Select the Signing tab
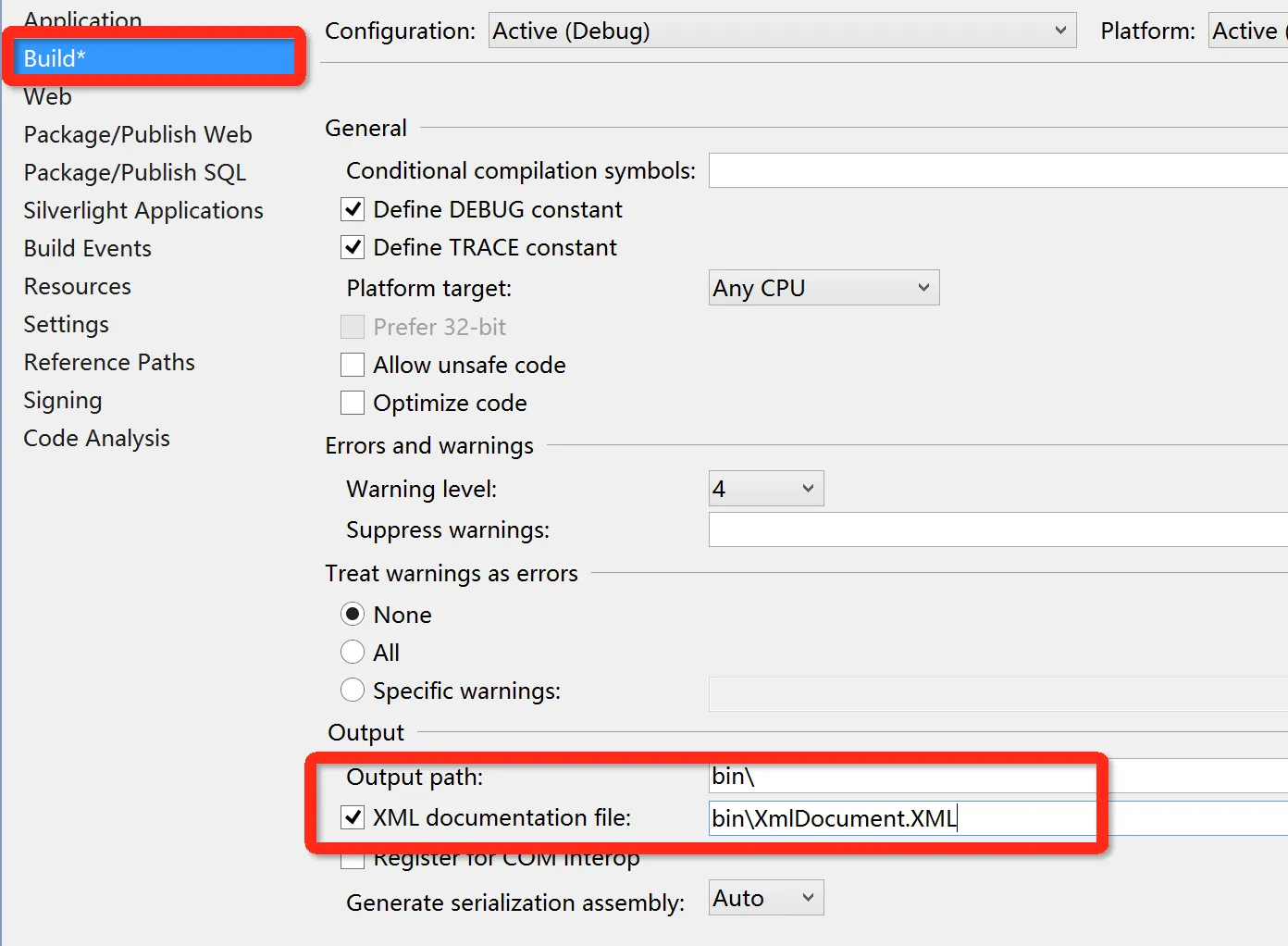Screen dimensions: 1288x946 (x=63, y=400)
